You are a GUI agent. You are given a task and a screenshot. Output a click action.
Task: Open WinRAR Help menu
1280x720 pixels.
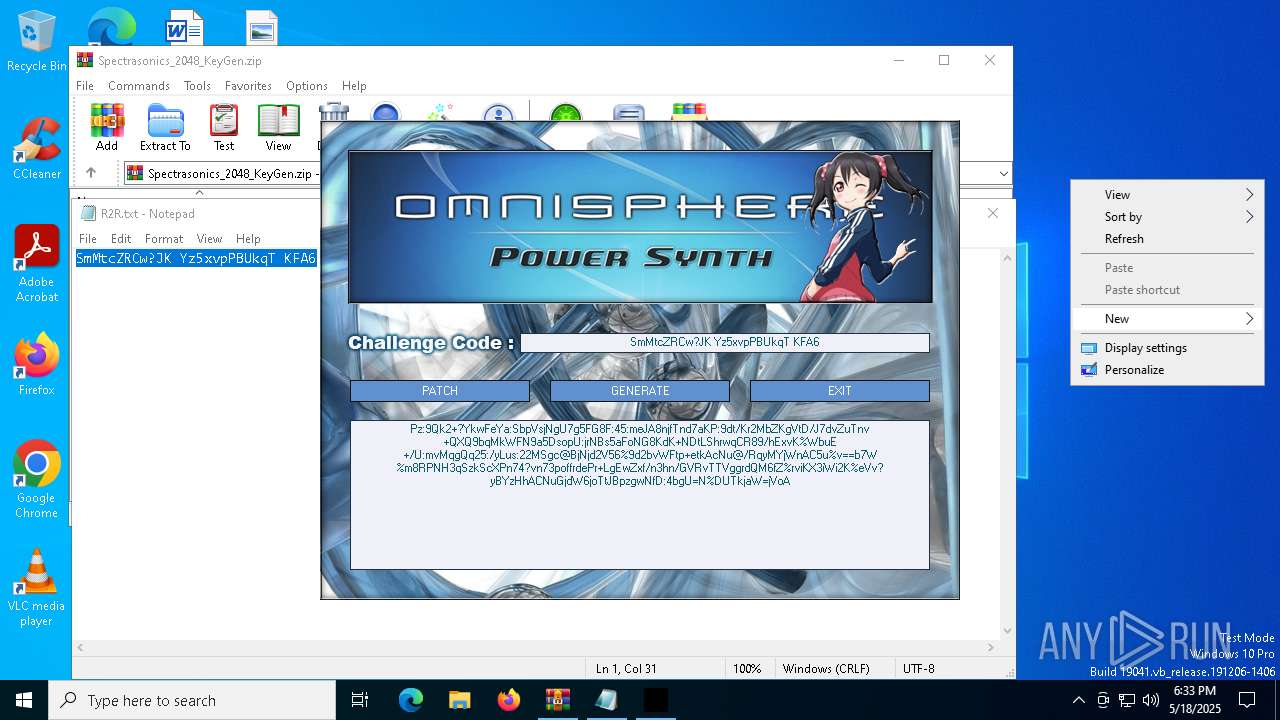(x=354, y=86)
